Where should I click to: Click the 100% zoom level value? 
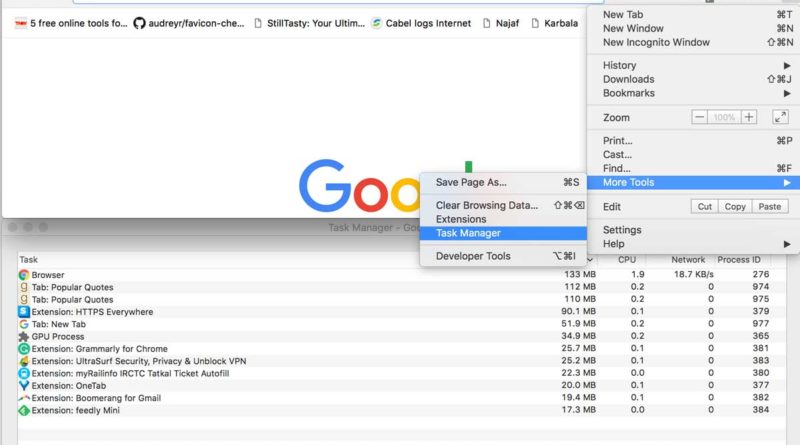724,117
